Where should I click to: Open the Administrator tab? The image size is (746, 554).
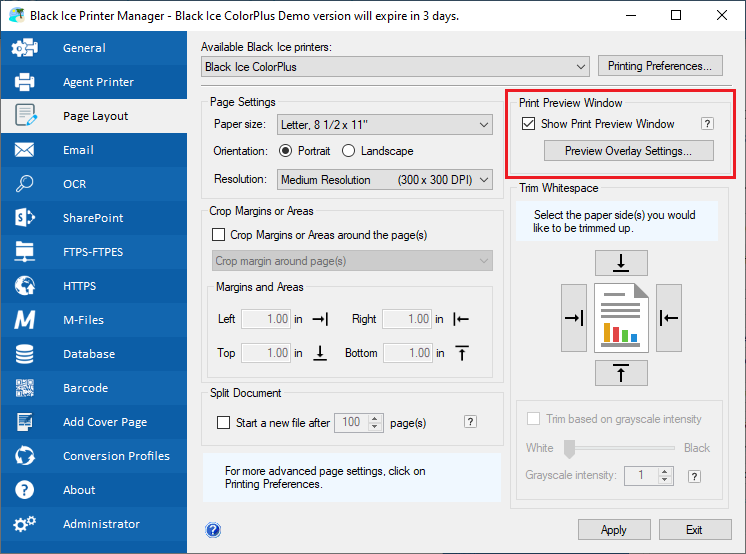click(x=94, y=524)
